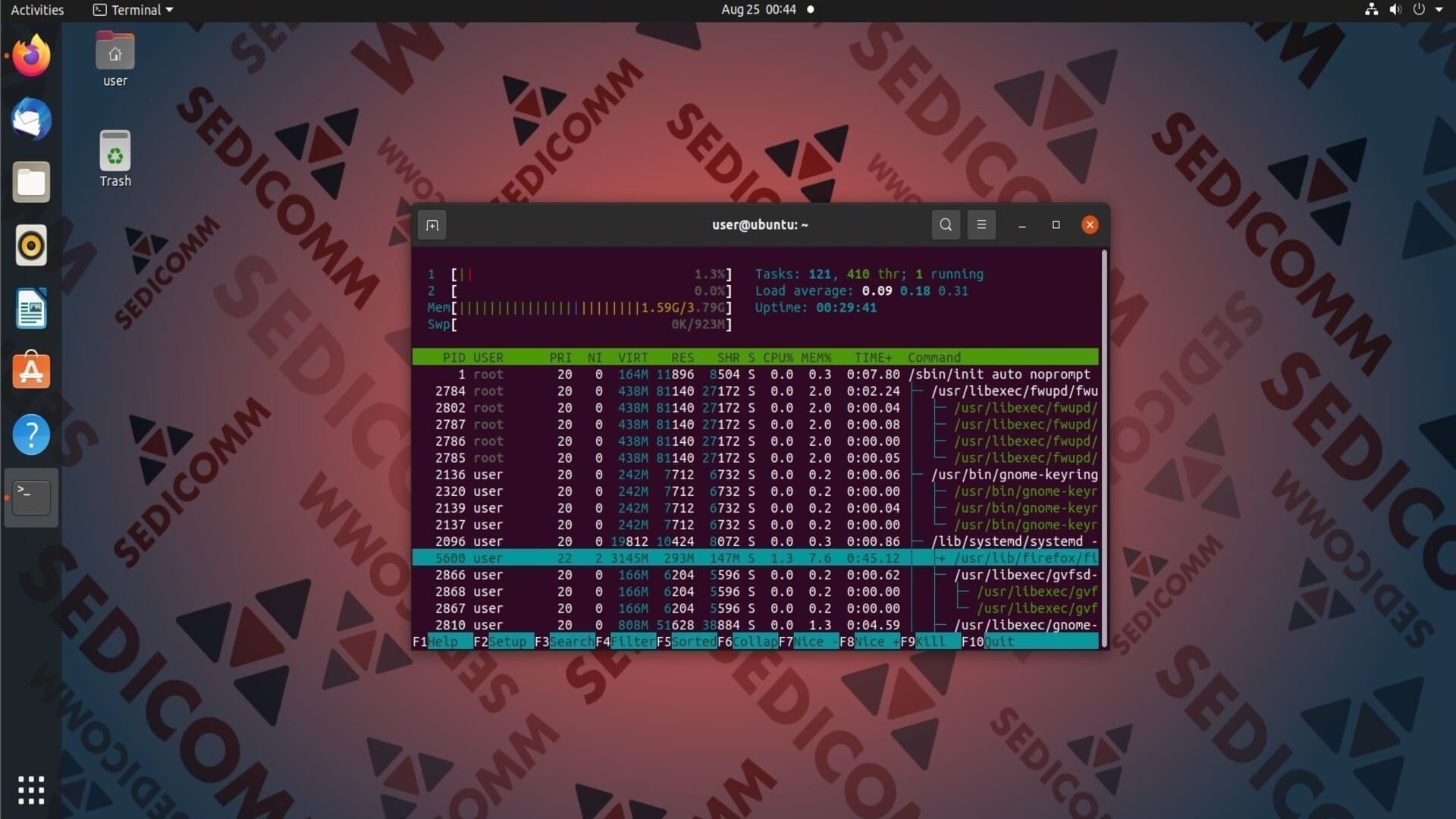Select process row PID 2810 gnome
The image size is (1456, 819).
click(755, 625)
